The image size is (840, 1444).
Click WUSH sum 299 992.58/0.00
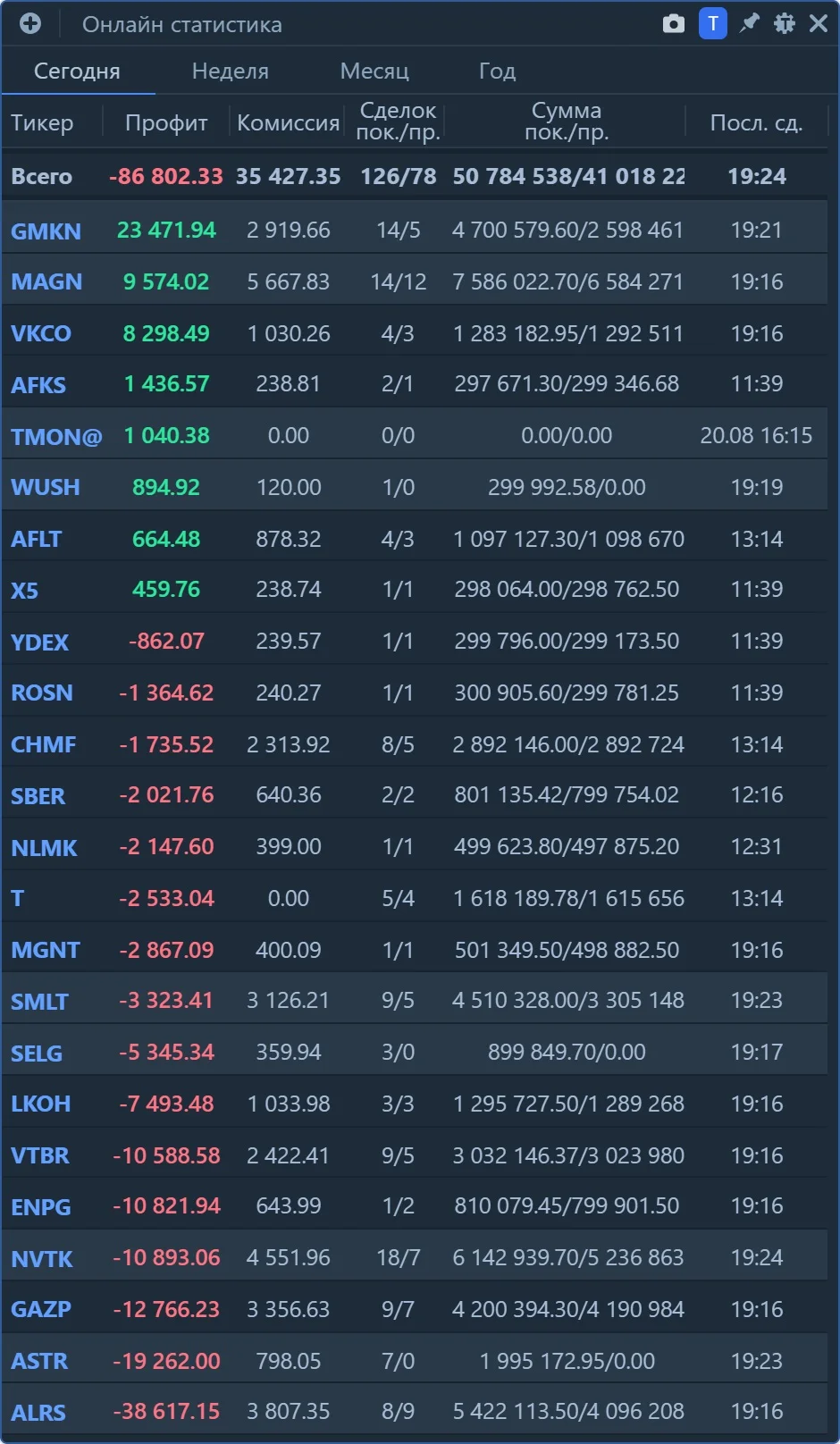(x=567, y=487)
